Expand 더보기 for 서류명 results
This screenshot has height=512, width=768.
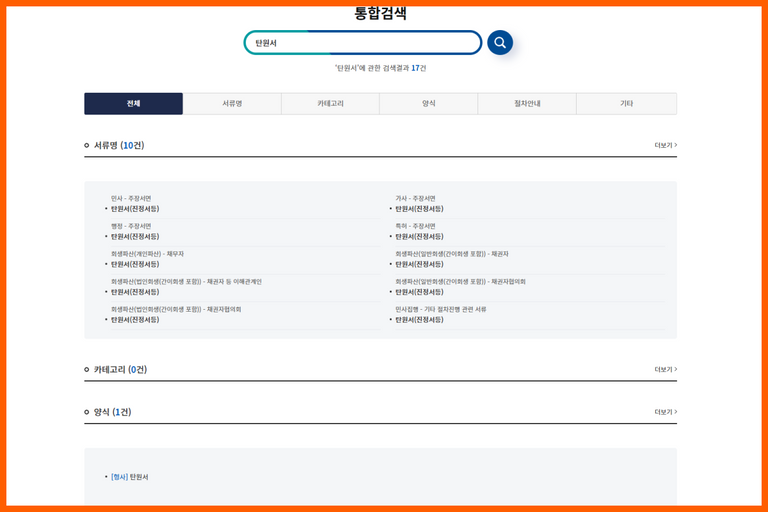[x=665, y=146]
